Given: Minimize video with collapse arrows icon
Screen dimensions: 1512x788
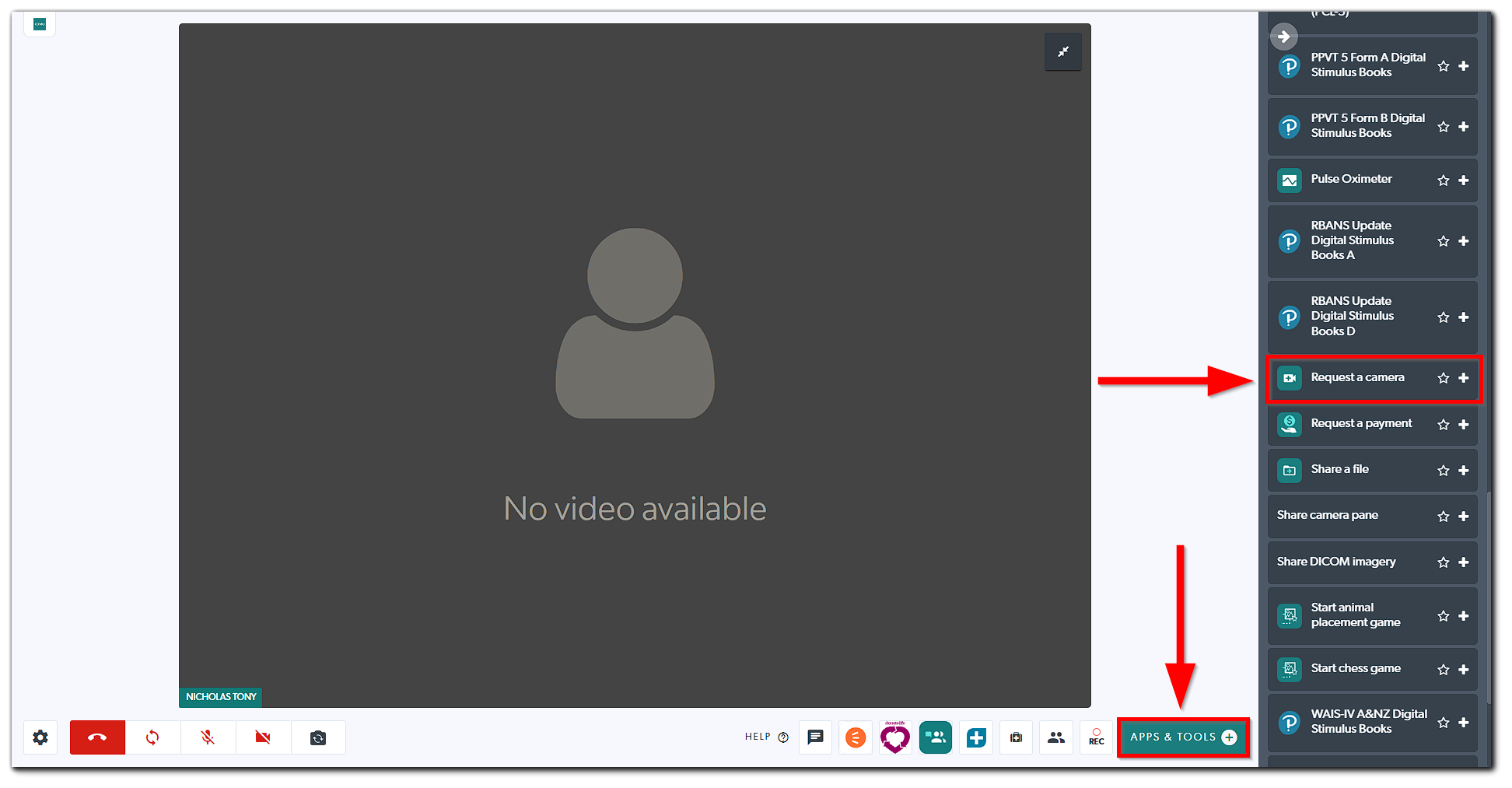Looking at the screenshot, I should click(1063, 52).
